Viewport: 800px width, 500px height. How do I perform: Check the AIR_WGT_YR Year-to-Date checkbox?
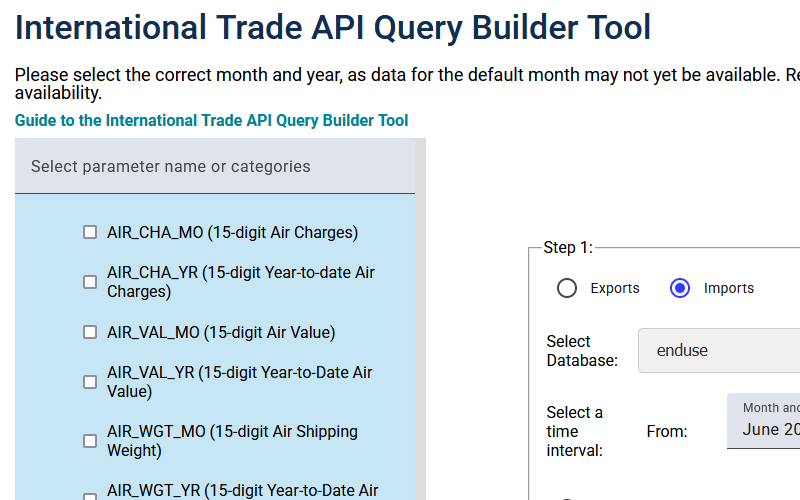pyautogui.click(x=90, y=495)
